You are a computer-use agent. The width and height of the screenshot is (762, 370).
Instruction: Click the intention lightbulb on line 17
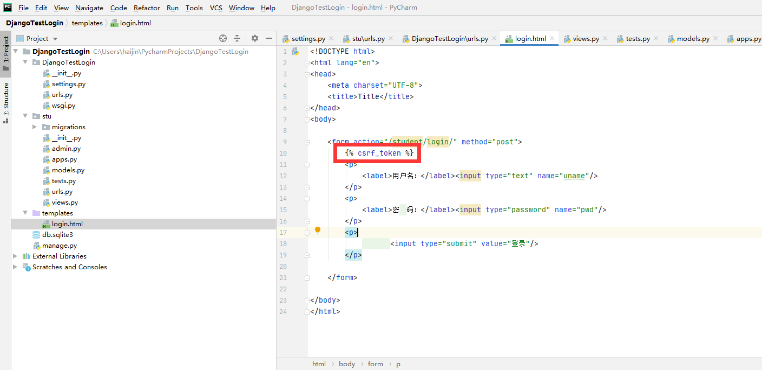pos(318,229)
